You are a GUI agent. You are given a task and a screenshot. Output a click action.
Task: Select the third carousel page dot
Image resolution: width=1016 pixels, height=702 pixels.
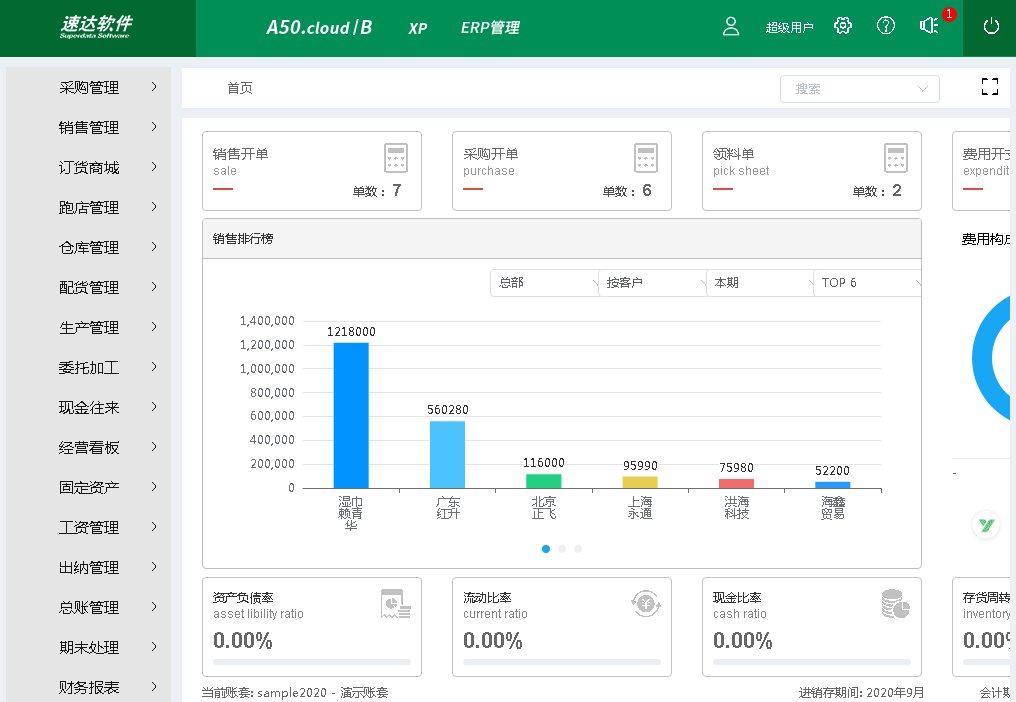click(x=578, y=549)
